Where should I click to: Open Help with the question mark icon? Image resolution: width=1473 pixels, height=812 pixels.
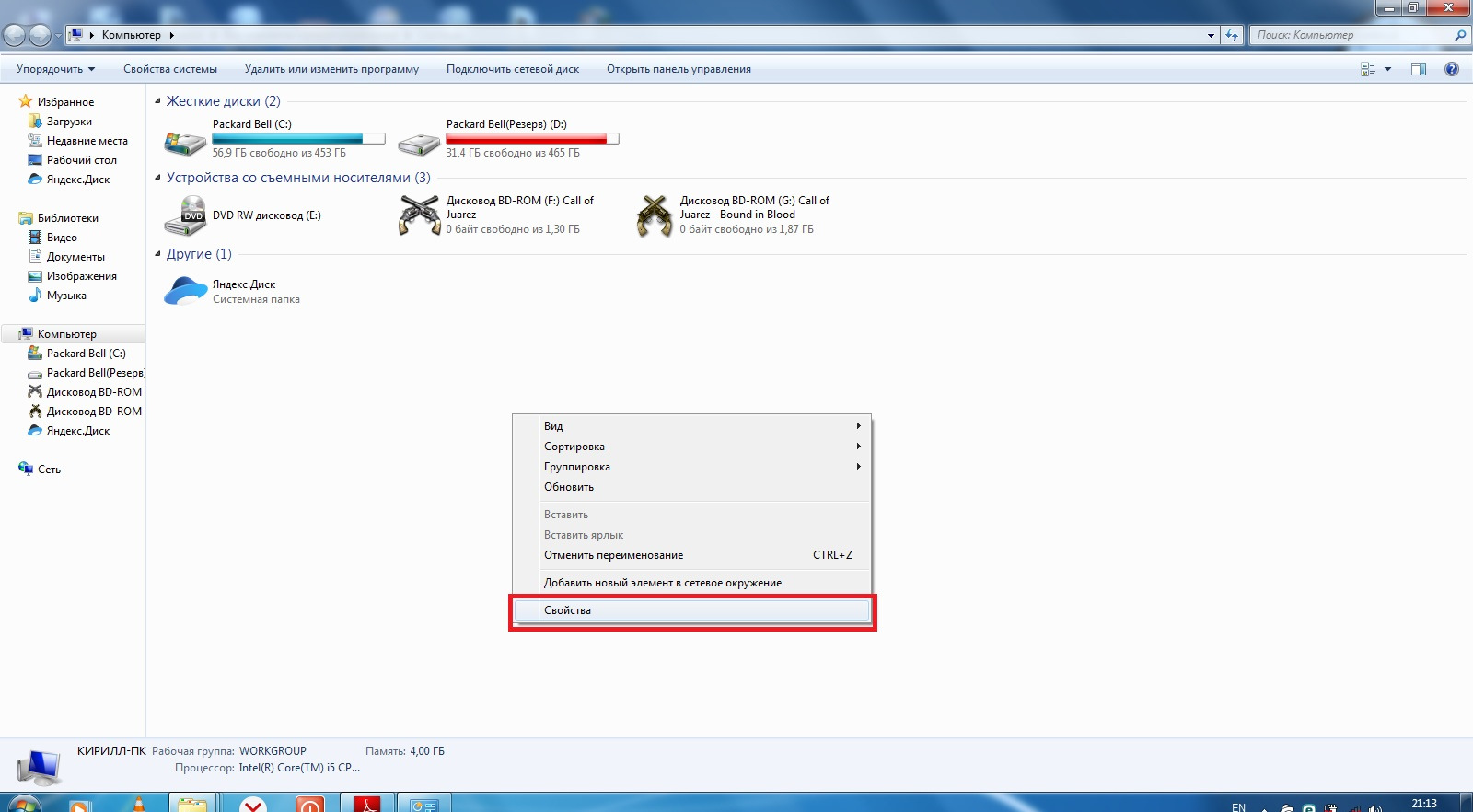[1452, 69]
